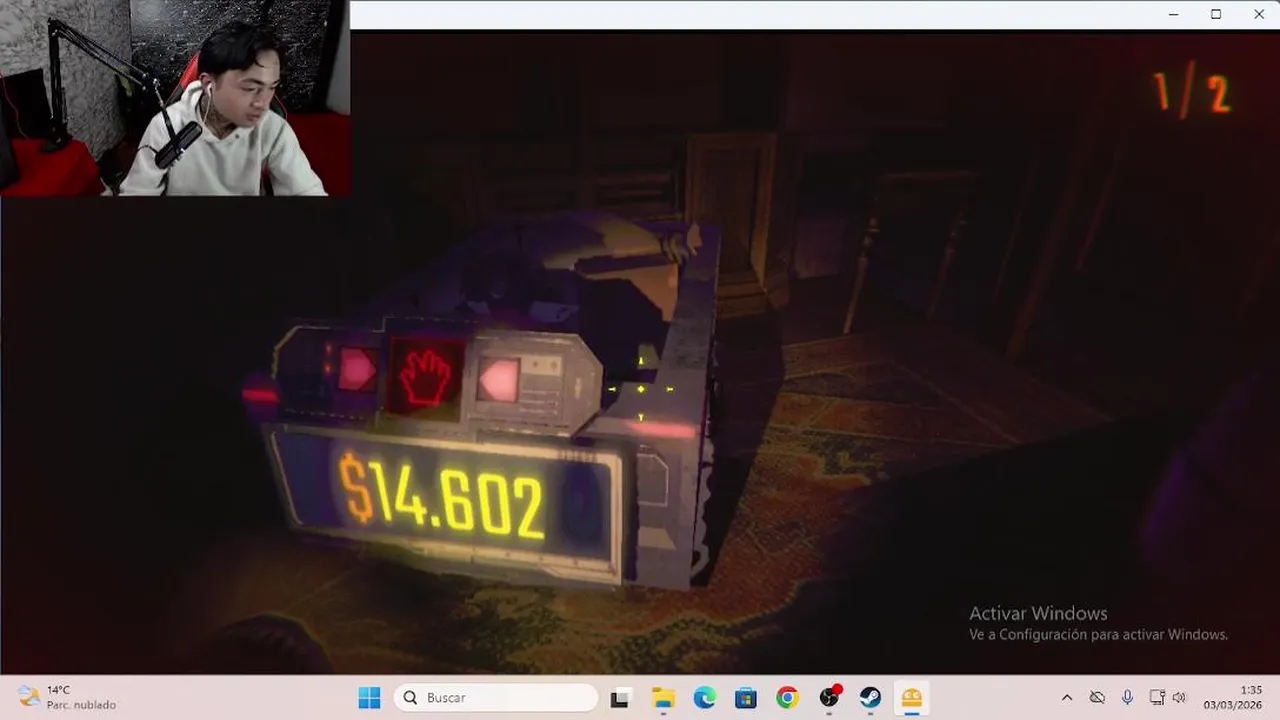
Task: Open weather widget showing 14°C Parc. nublado
Action: click(68, 698)
